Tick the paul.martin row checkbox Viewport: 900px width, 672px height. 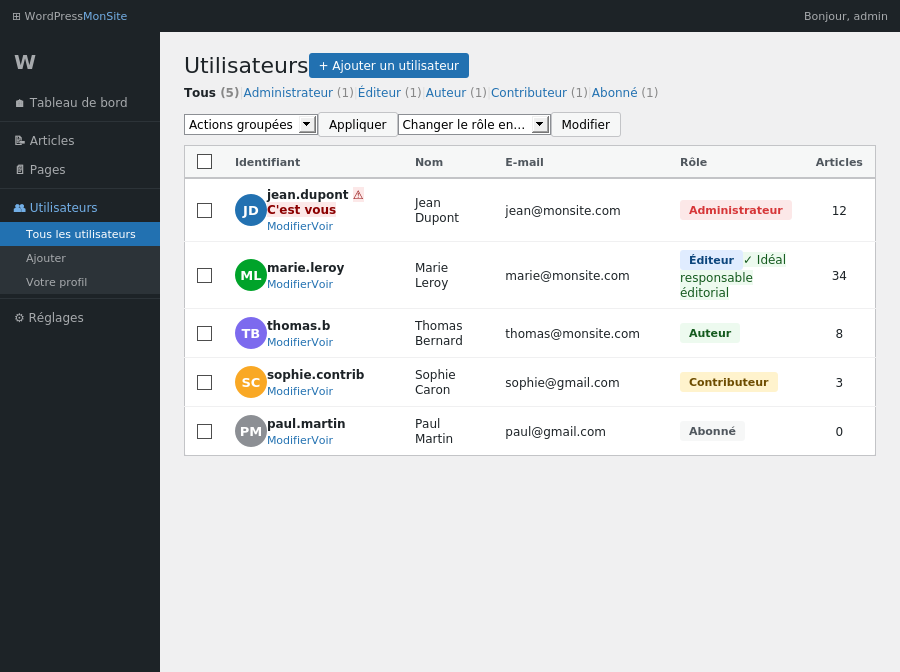click(x=204, y=432)
